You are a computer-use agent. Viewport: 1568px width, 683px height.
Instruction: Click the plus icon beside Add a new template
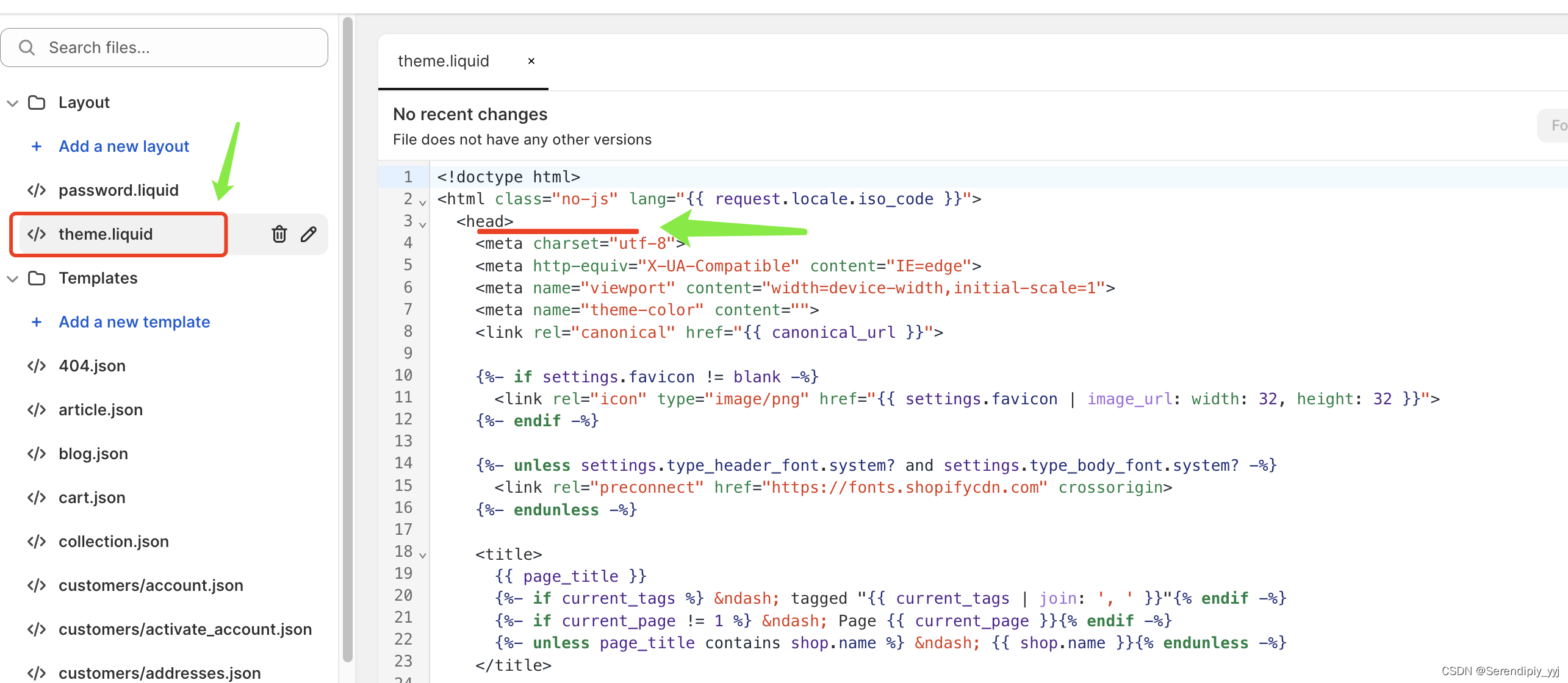point(37,322)
